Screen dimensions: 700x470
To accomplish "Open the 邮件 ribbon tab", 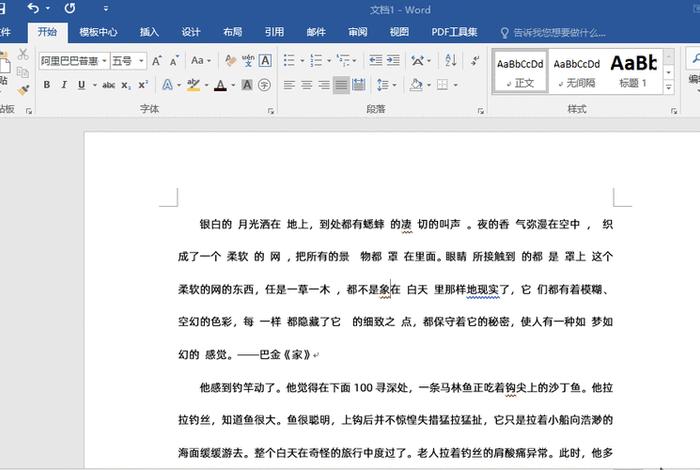I will point(316,32).
